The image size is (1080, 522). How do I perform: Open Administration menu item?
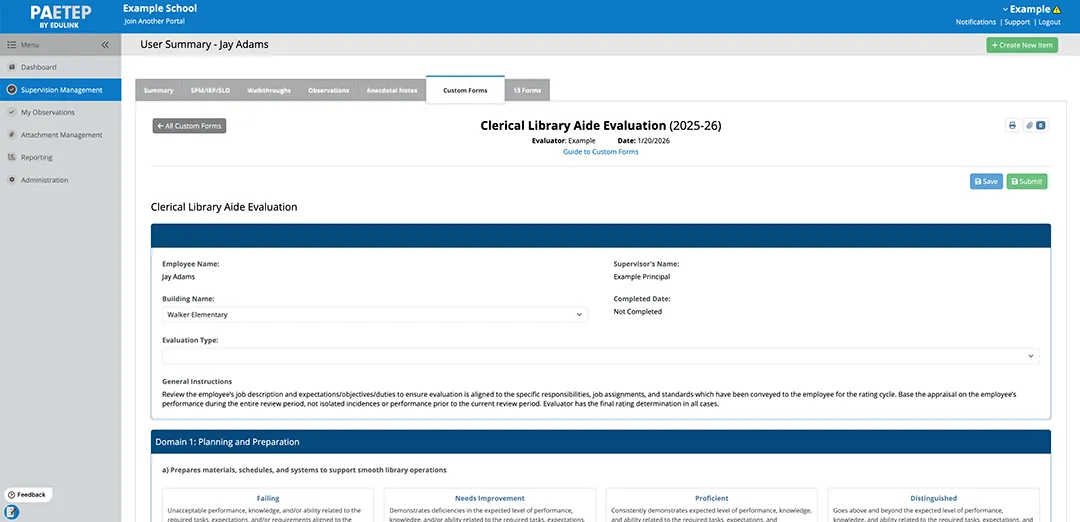(61, 180)
